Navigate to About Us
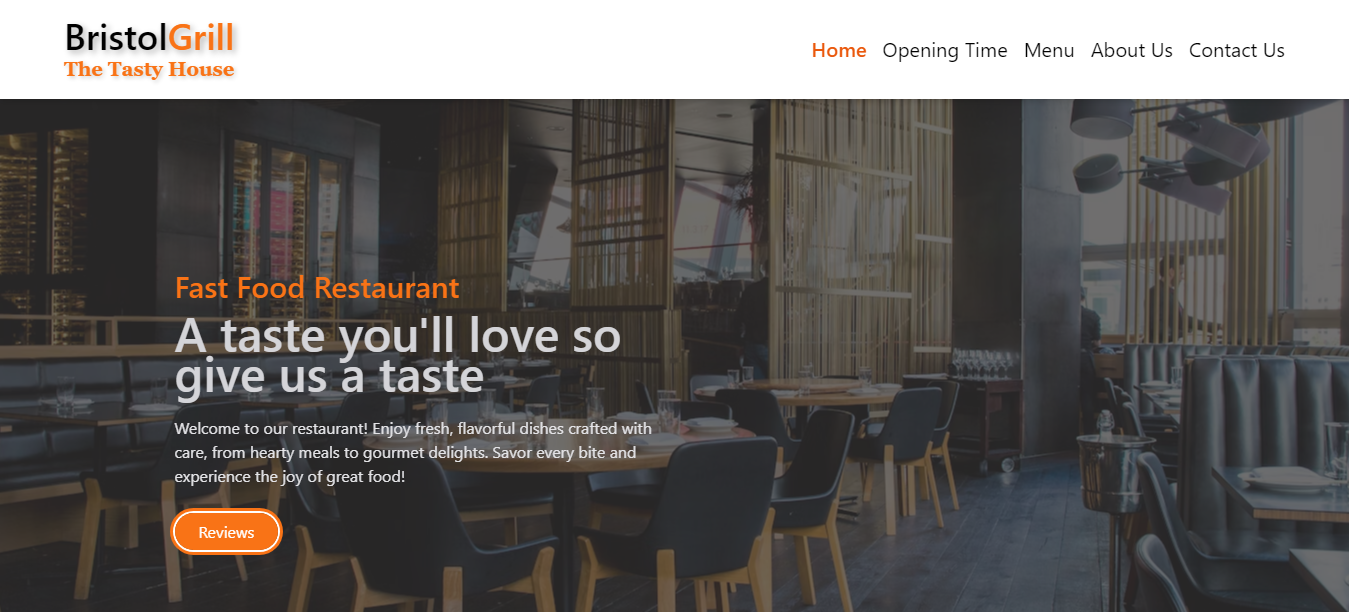This screenshot has width=1349, height=612. (x=1132, y=50)
